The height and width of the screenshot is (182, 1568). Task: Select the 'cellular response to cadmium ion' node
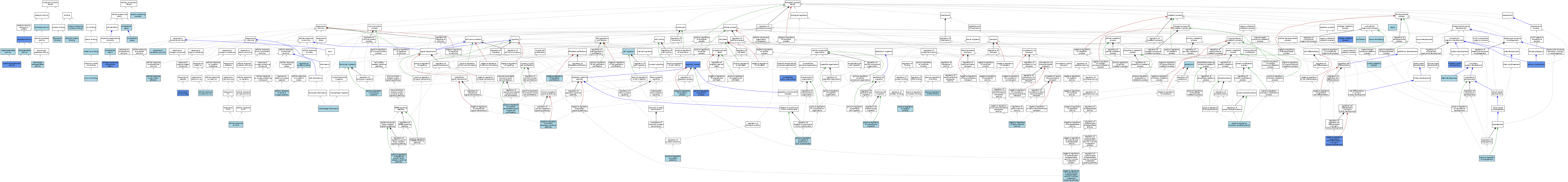pos(206,93)
